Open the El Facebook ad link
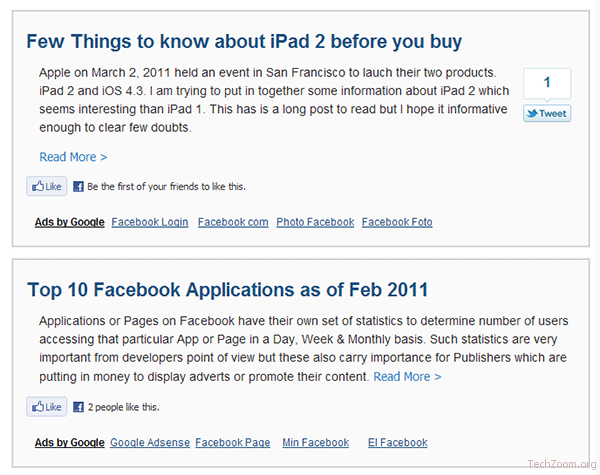The image size is (600, 475). pyautogui.click(x=398, y=442)
